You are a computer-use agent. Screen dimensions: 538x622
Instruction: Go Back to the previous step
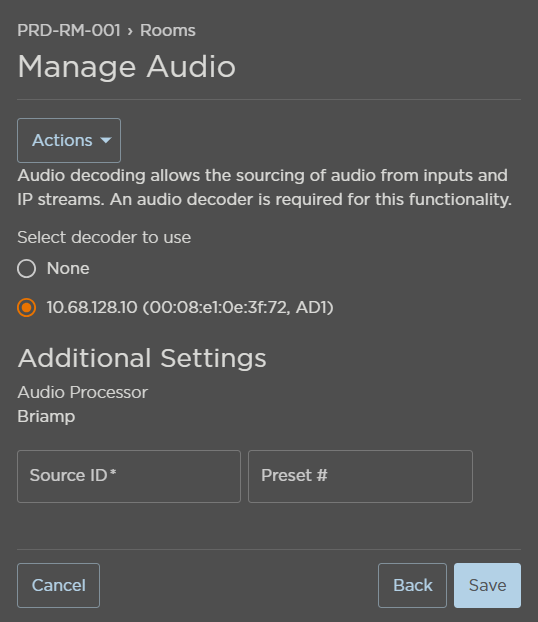[412, 586]
